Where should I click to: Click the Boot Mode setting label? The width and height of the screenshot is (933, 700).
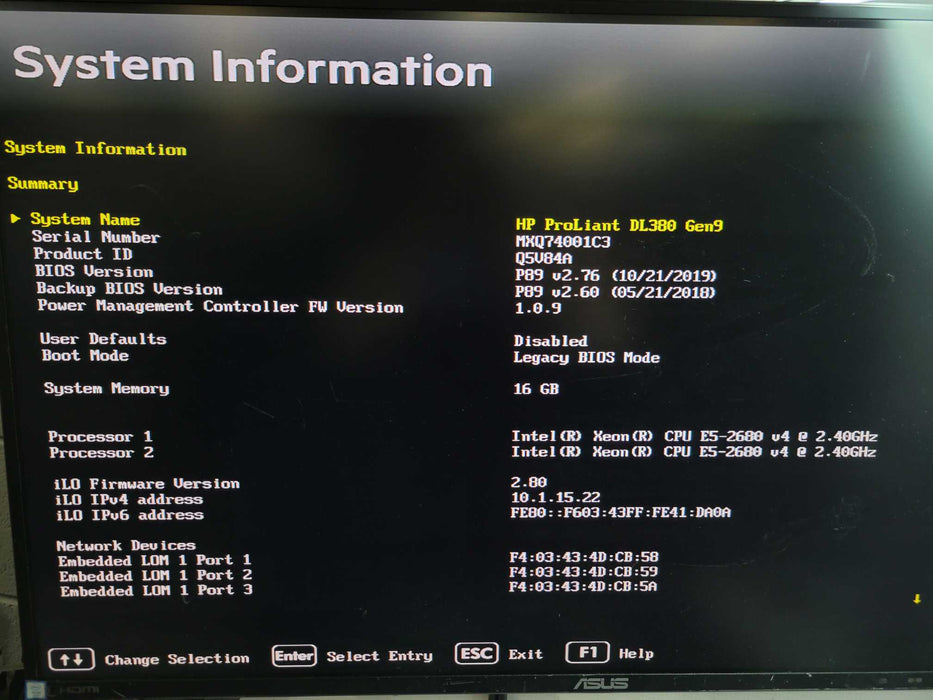85,356
